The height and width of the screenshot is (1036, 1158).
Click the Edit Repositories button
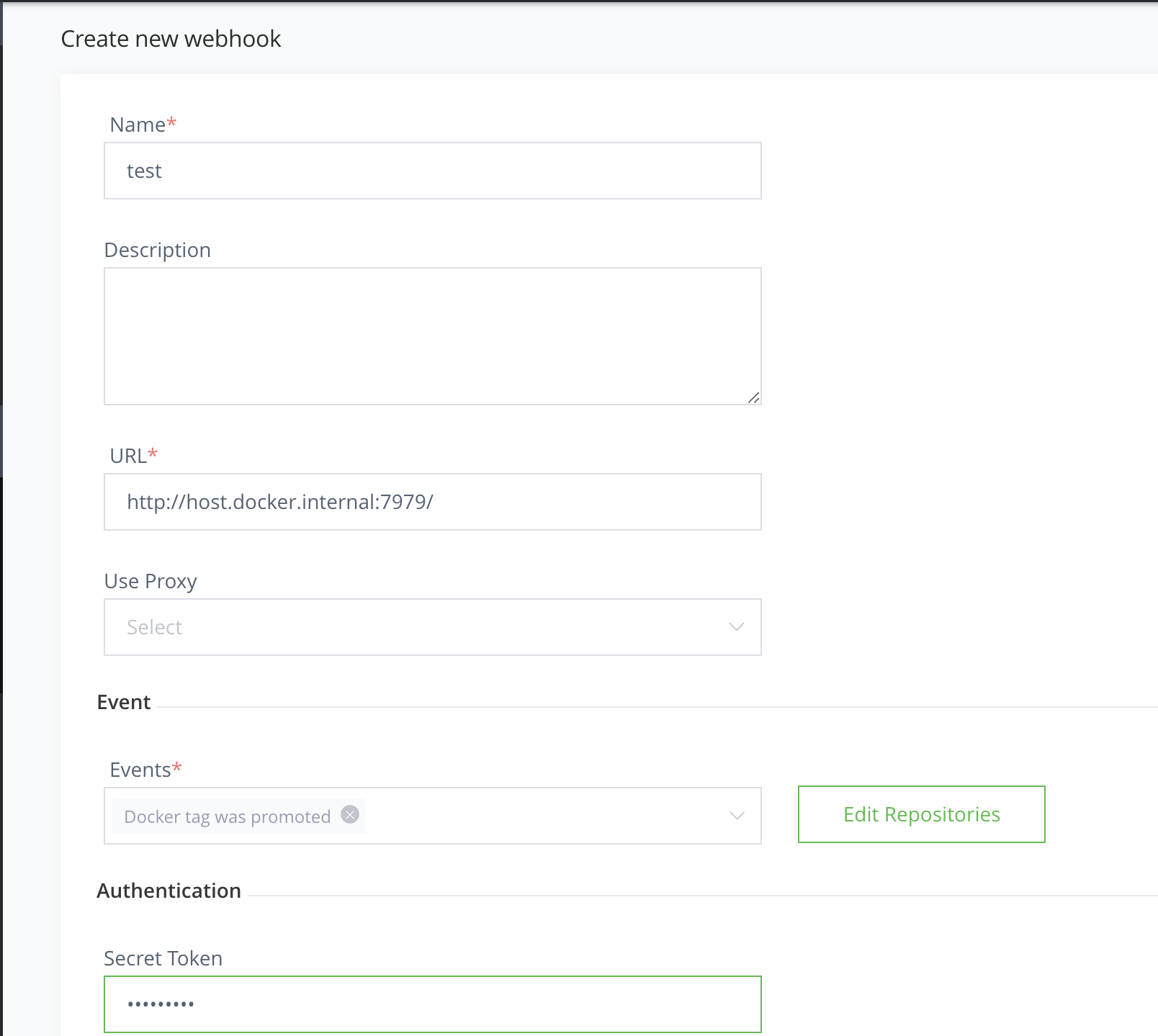(921, 814)
